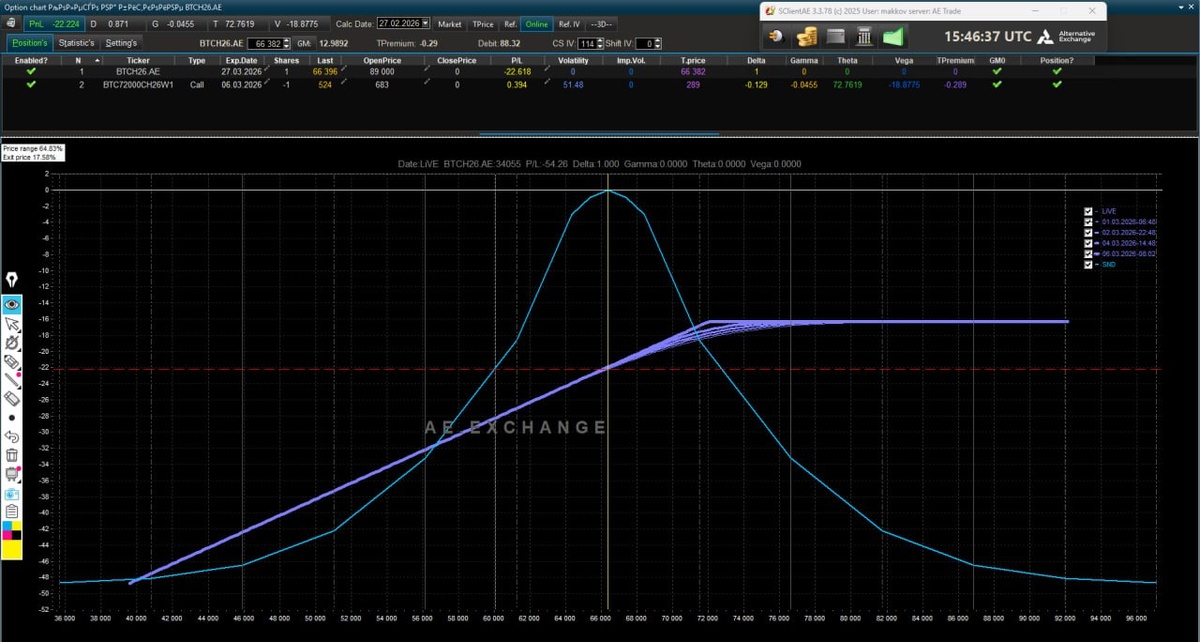Switch to the Setting's tab
1200x642 pixels.
point(121,43)
